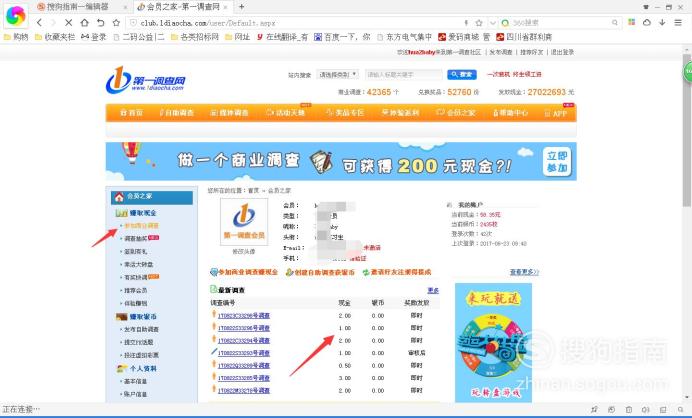Open 幸运大转盘 in the sidebar
692x418 pixels.
tap(139, 264)
